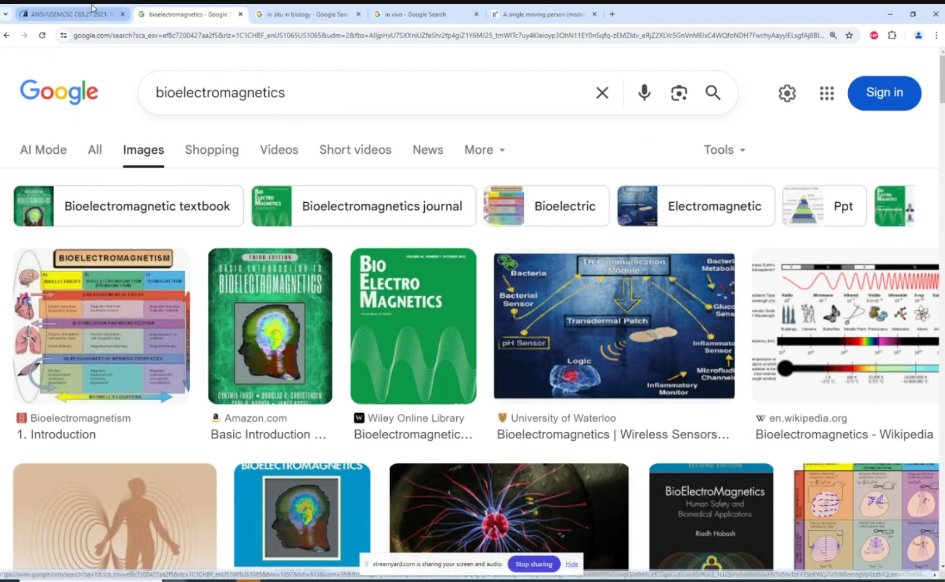Open a new browser tab
The image size is (945, 582).
click(612, 14)
